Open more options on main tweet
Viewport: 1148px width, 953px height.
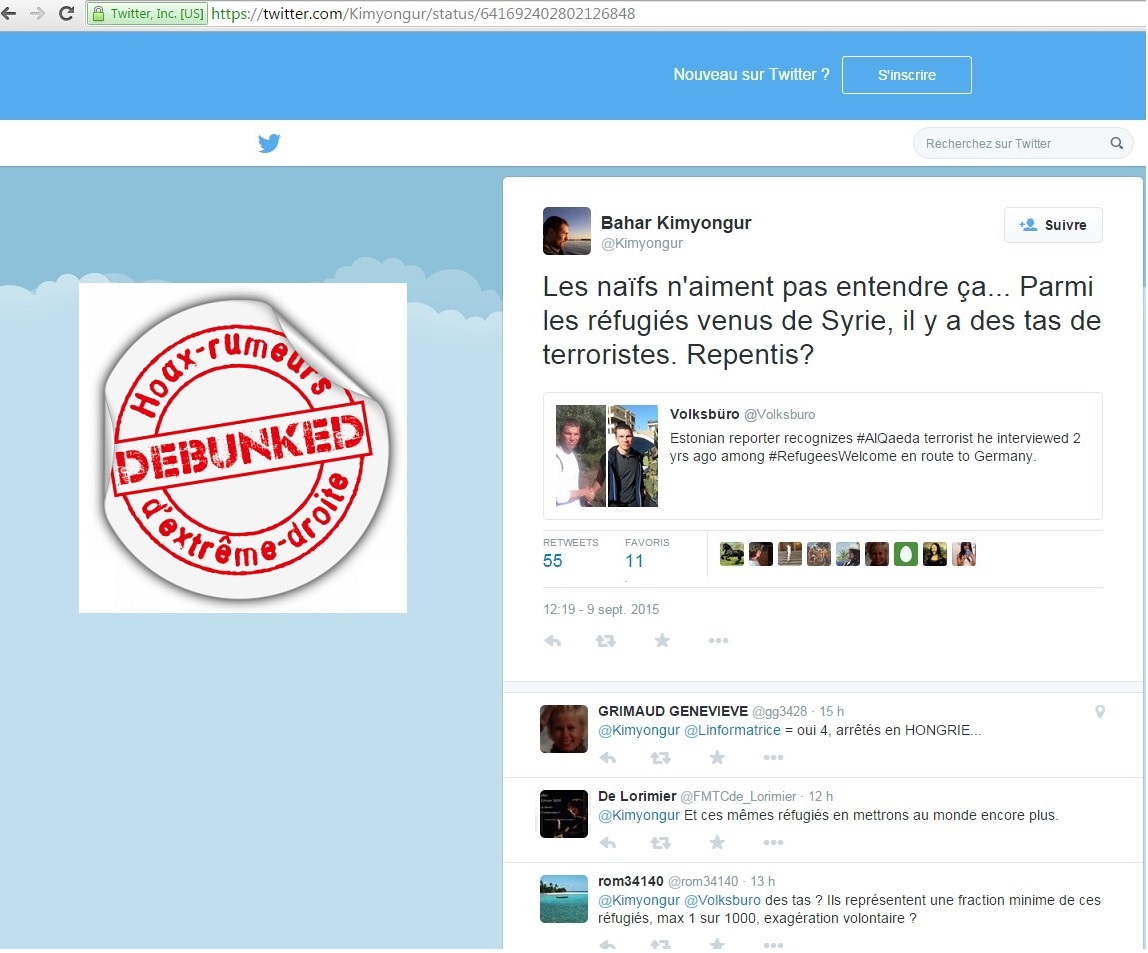(718, 641)
